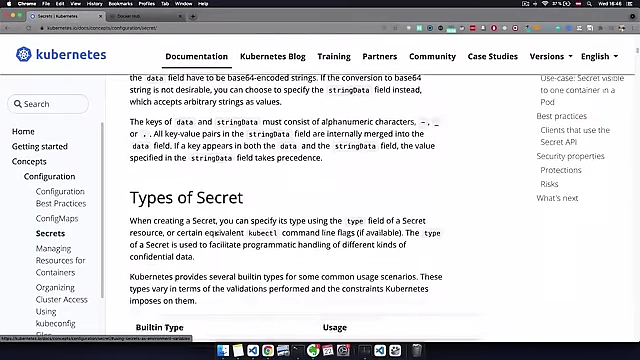Open the Chrome profile avatar

[622, 28]
